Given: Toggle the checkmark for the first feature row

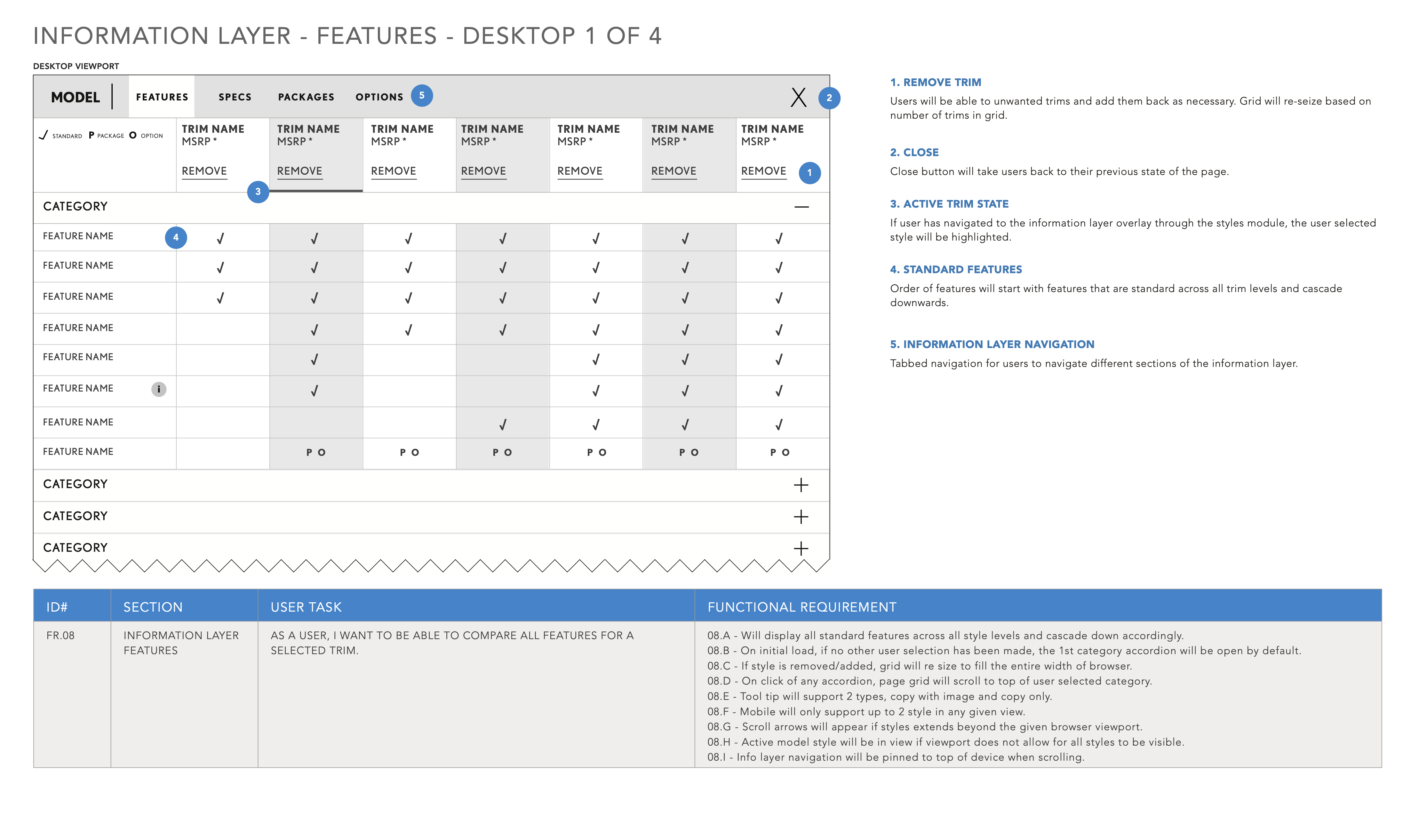Looking at the screenshot, I should point(220,238).
